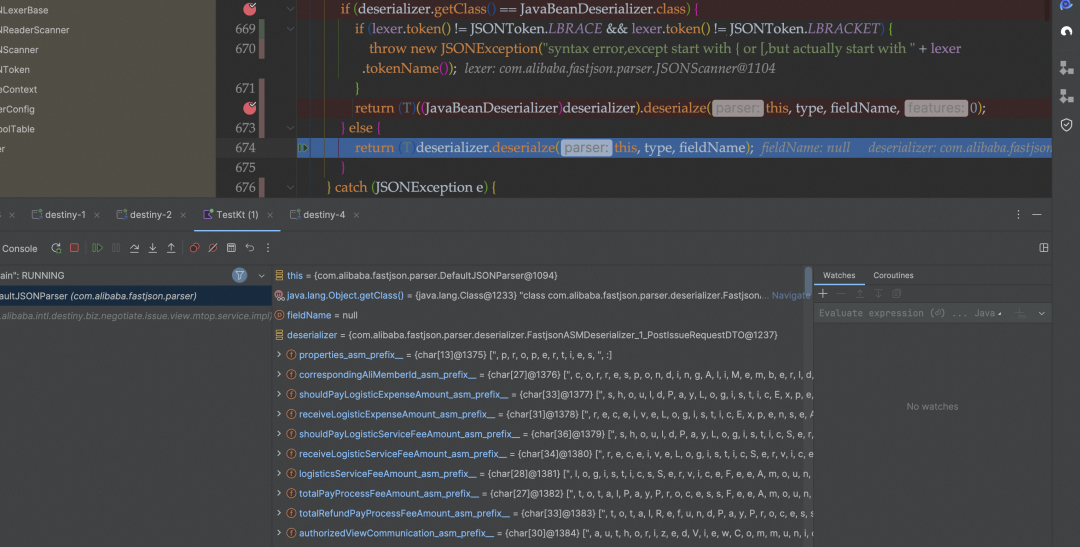Click the Reset Frame undo arrow icon

[250, 248]
